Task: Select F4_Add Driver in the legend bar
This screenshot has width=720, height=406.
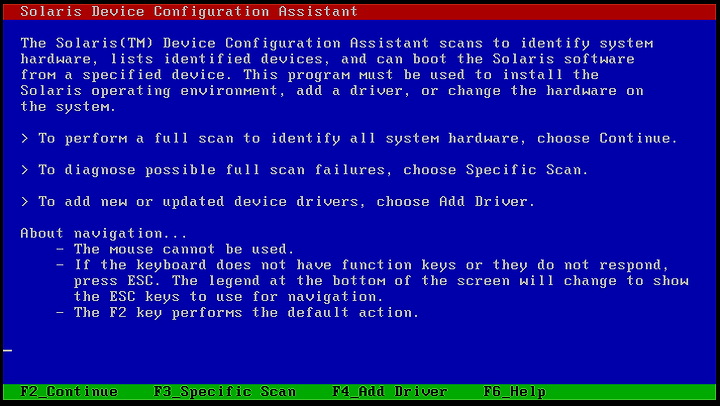Action: 389,392
